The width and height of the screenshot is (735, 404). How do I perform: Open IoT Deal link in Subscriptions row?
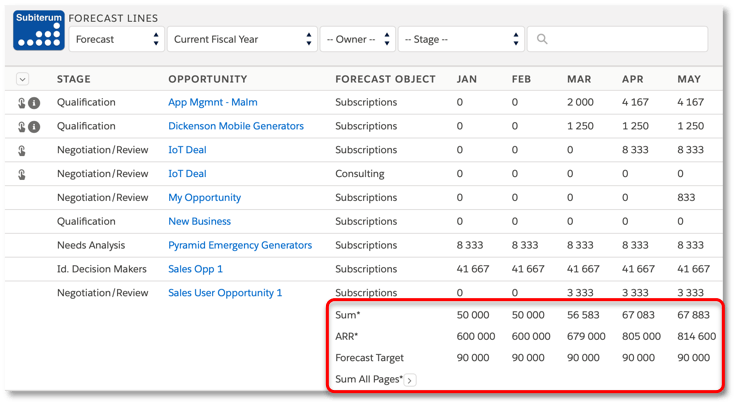tap(187, 150)
